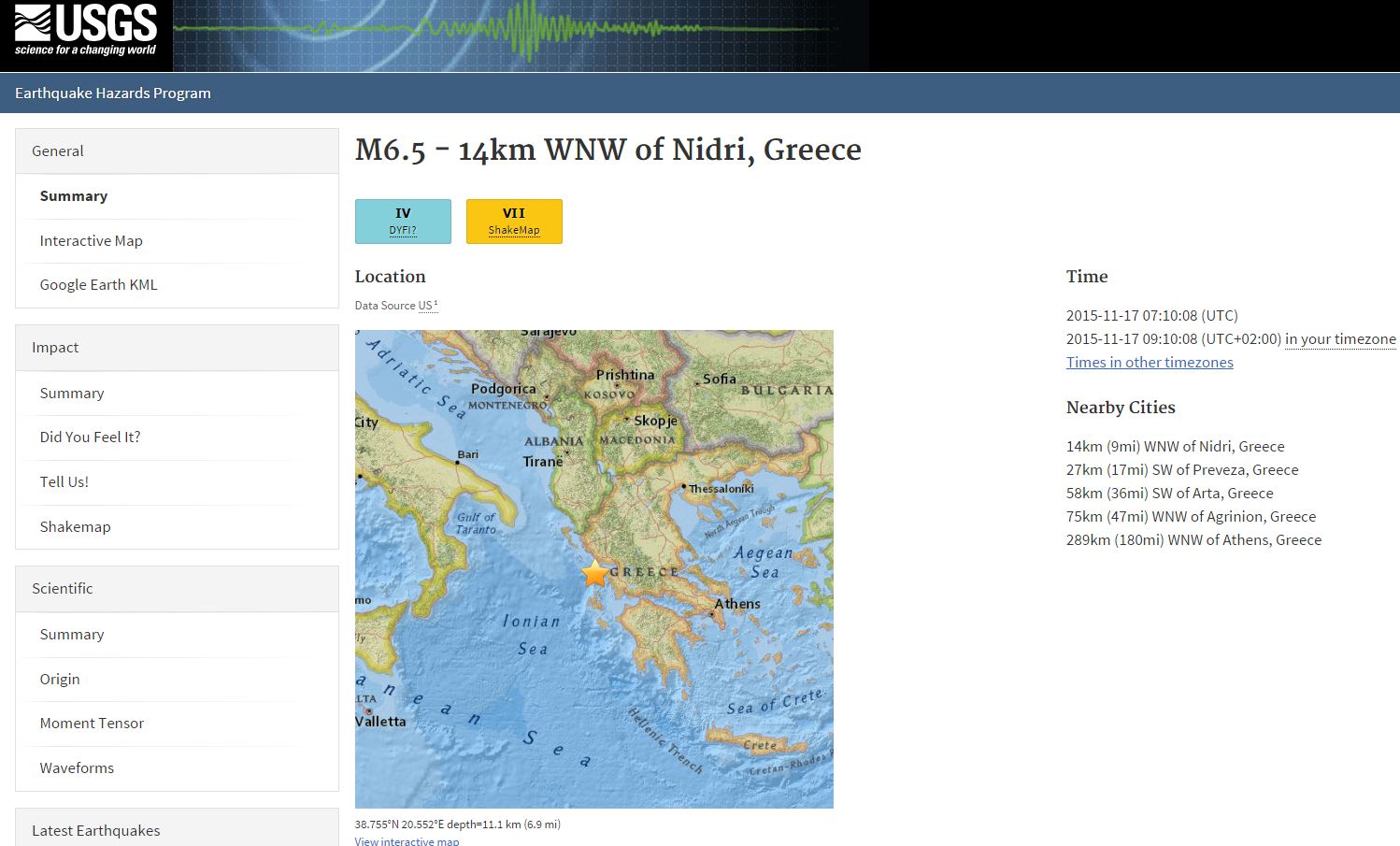Click the Summary item under Scientific
This screenshot has height=846, width=1400.
tap(72, 634)
